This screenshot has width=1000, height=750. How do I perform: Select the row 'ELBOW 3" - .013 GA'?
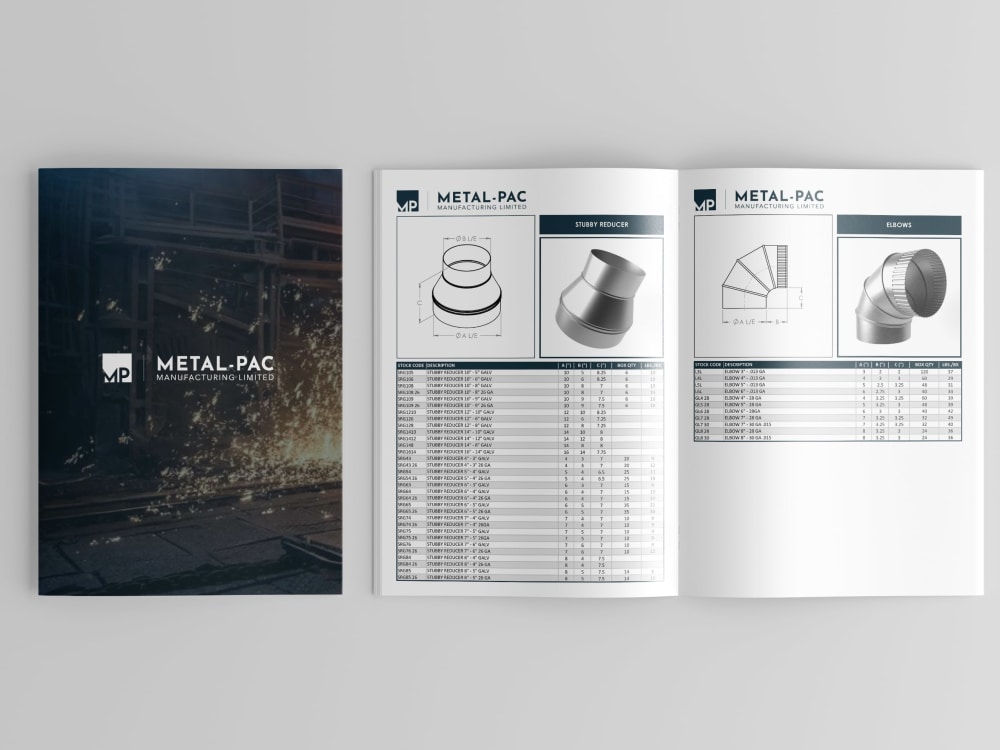click(827, 371)
